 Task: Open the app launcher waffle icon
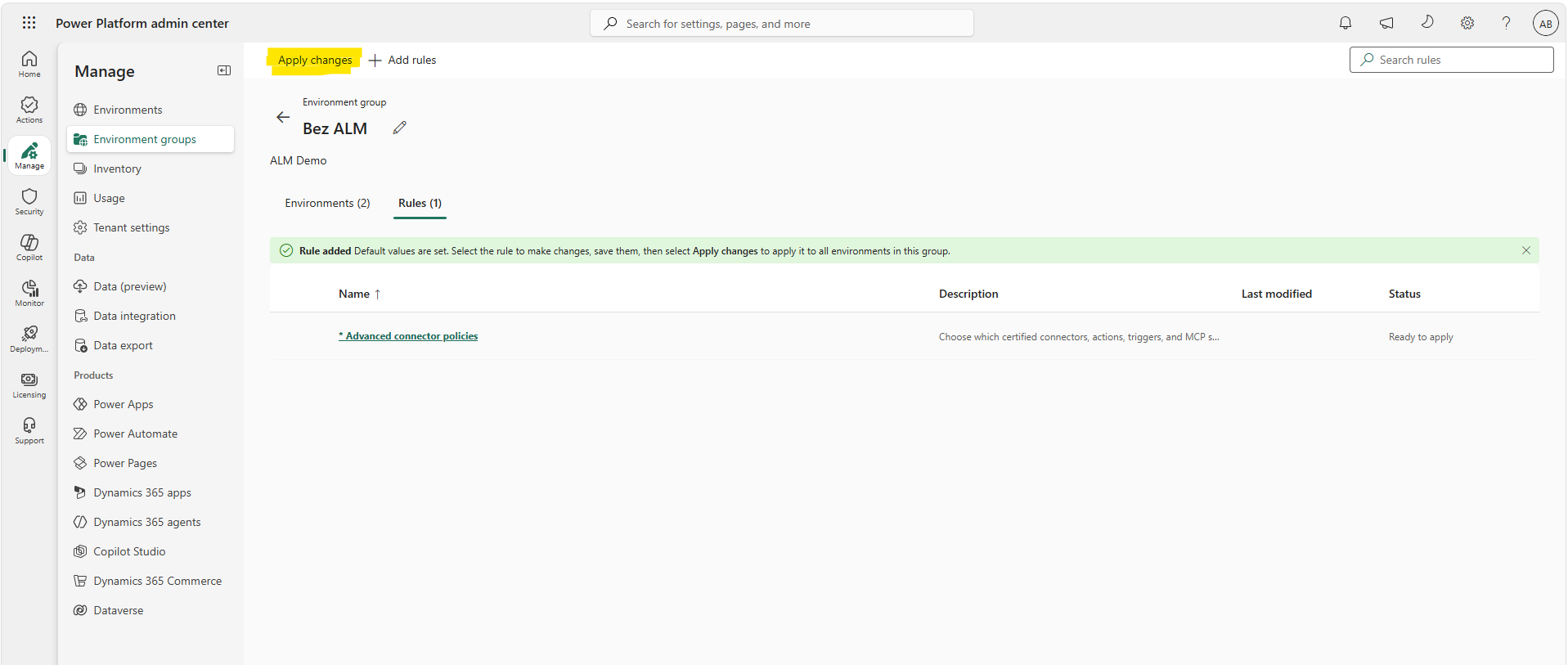(x=29, y=23)
